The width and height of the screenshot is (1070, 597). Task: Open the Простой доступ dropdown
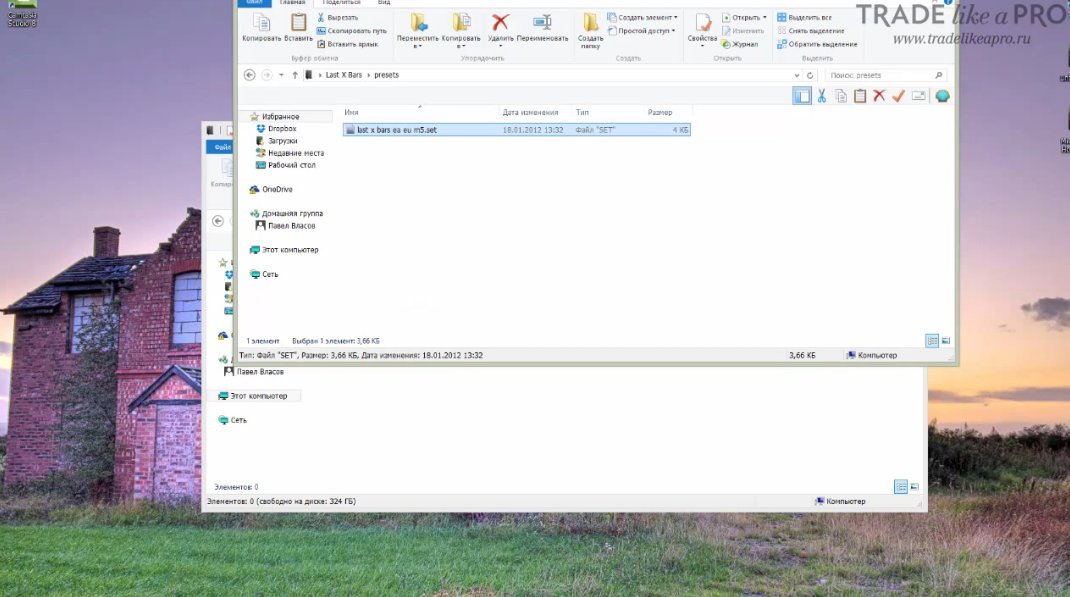(641, 31)
